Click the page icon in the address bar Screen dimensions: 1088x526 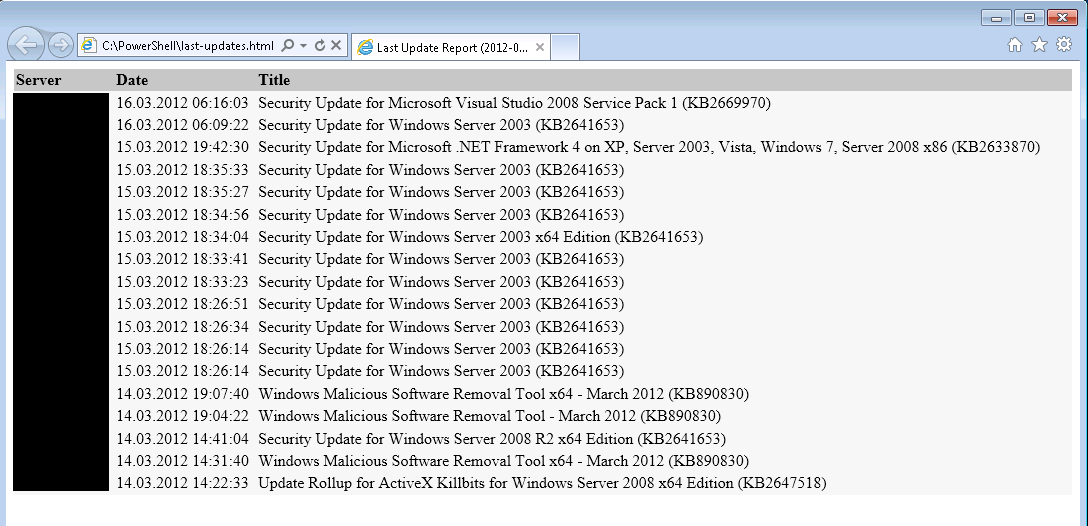[x=88, y=46]
